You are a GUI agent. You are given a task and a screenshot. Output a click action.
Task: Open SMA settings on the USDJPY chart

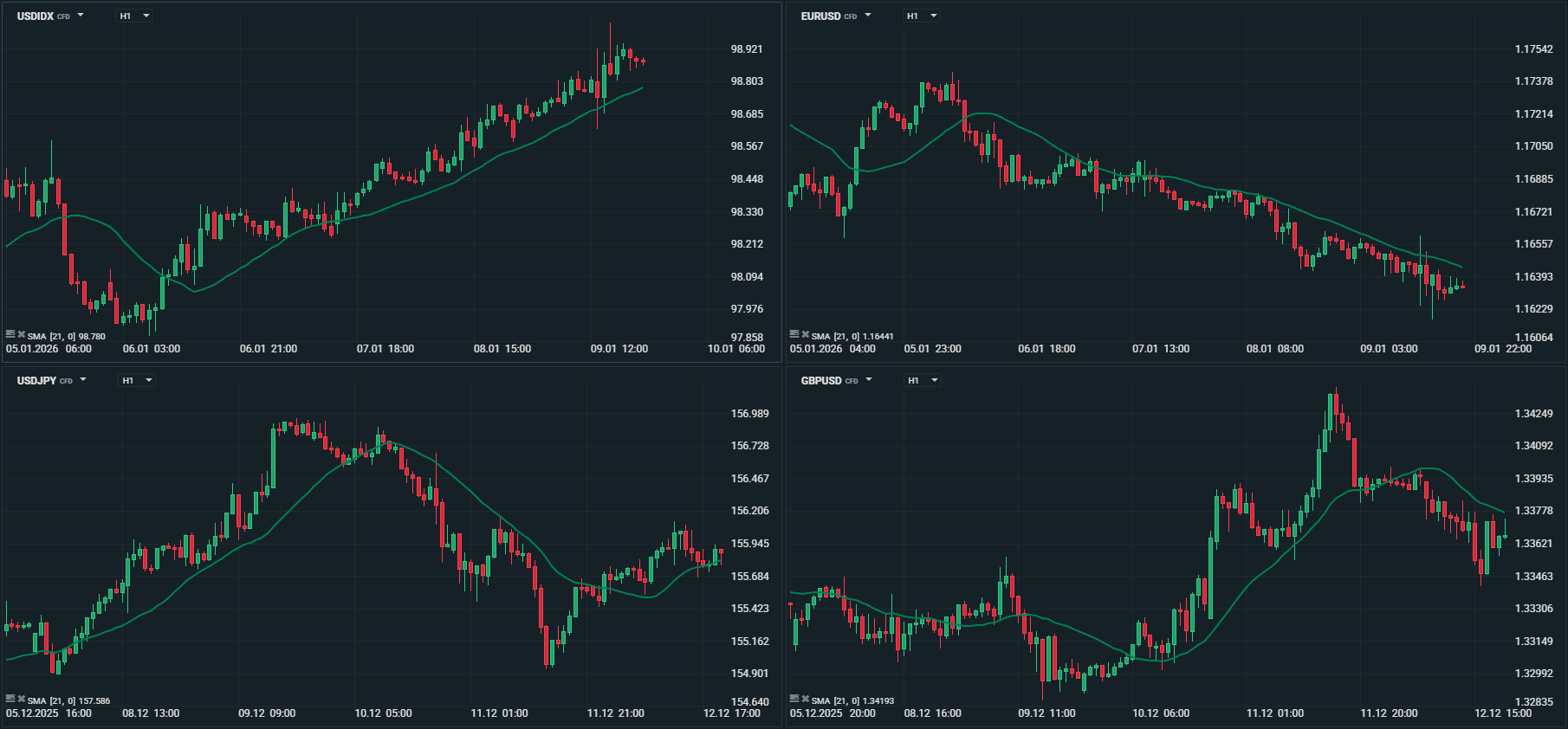10,699
